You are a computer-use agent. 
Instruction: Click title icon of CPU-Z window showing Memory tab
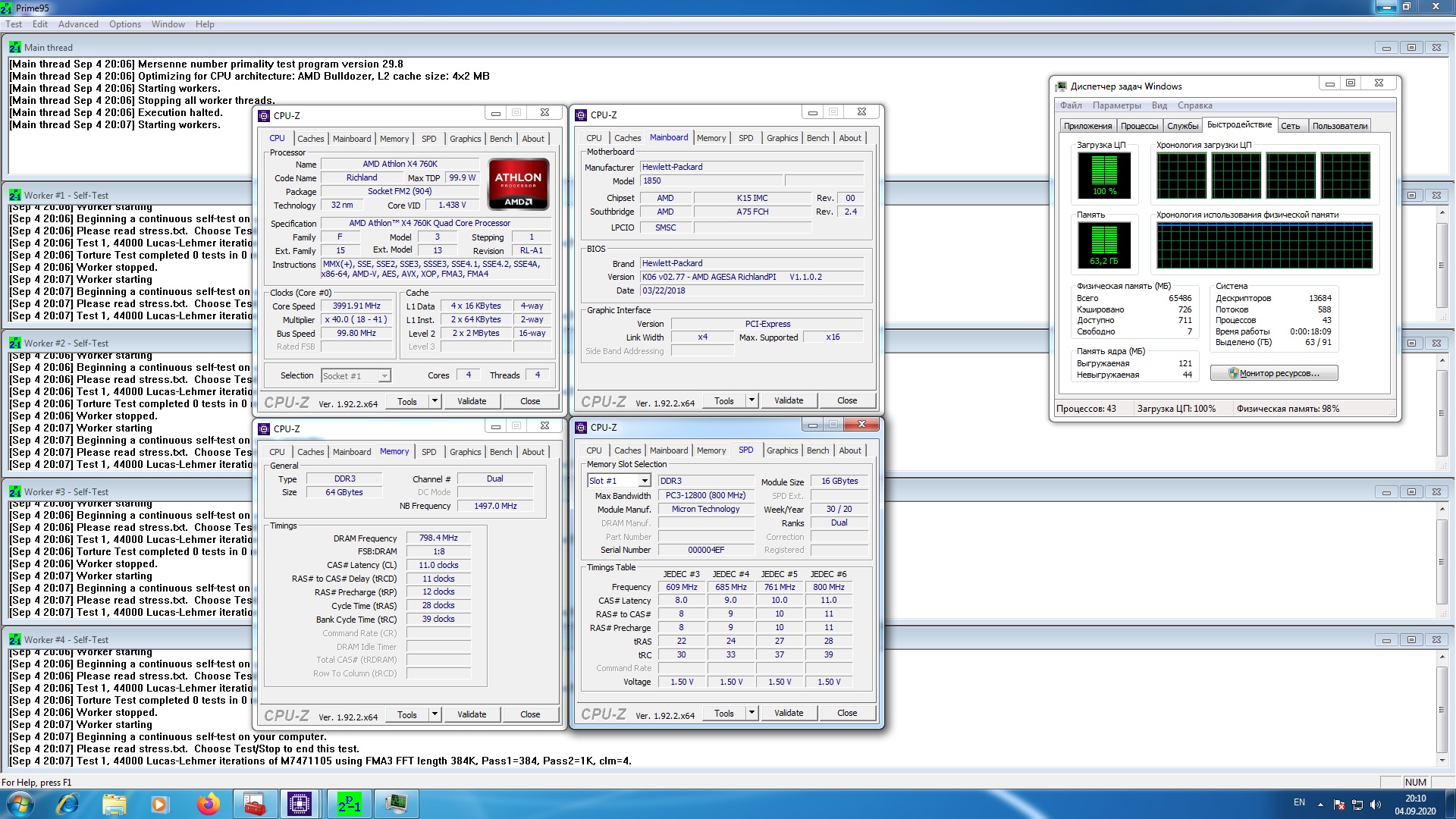(264, 428)
